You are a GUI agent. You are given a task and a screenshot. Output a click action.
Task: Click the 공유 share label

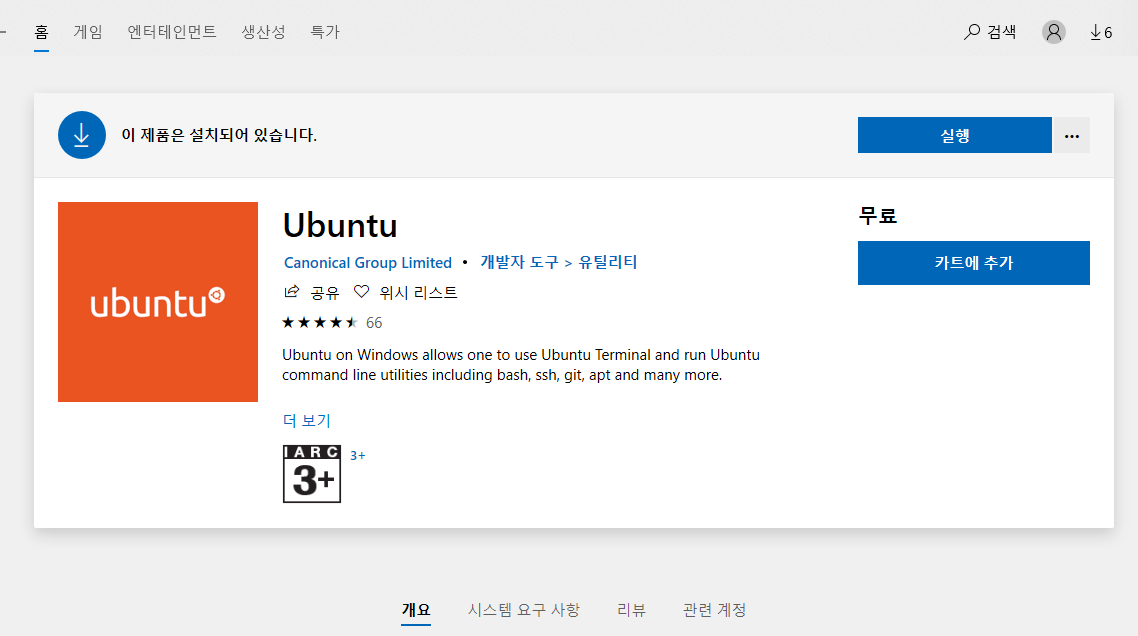tap(324, 293)
